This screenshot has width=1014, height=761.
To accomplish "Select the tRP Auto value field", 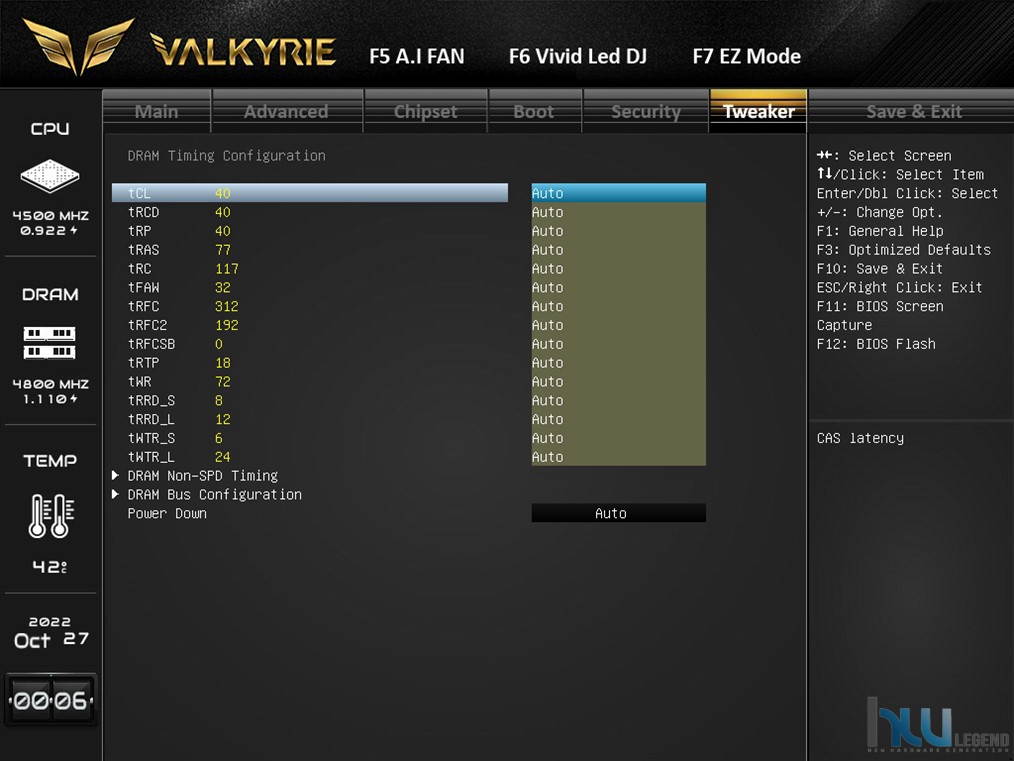I will [x=618, y=231].
